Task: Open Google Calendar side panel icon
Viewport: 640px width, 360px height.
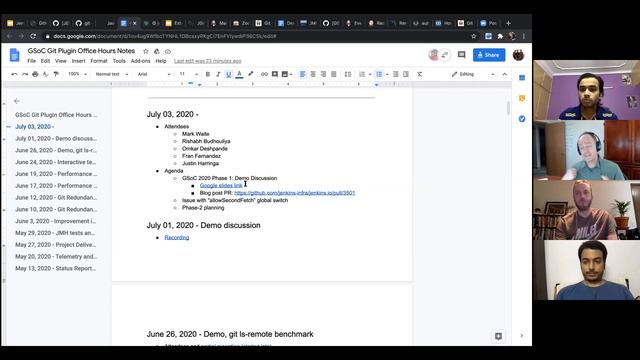Action: point(522,78)
